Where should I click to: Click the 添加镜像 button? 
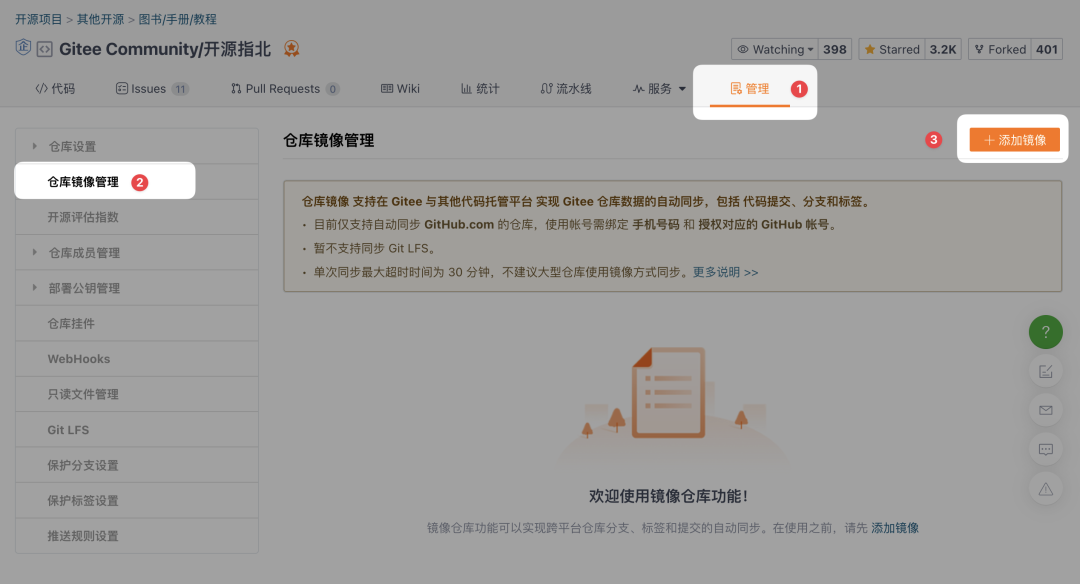1013,140
